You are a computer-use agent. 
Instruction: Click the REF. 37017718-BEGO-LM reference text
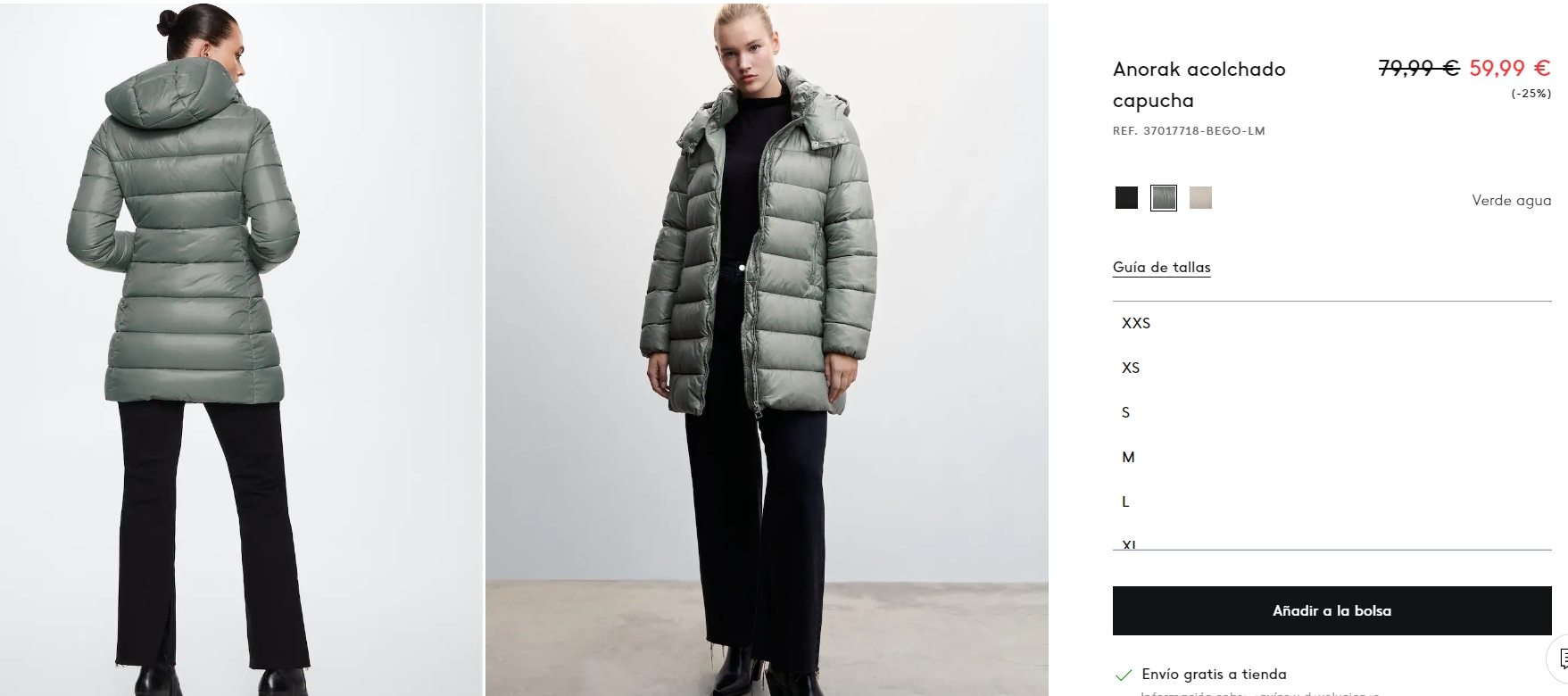click(x=1189, y=131)
